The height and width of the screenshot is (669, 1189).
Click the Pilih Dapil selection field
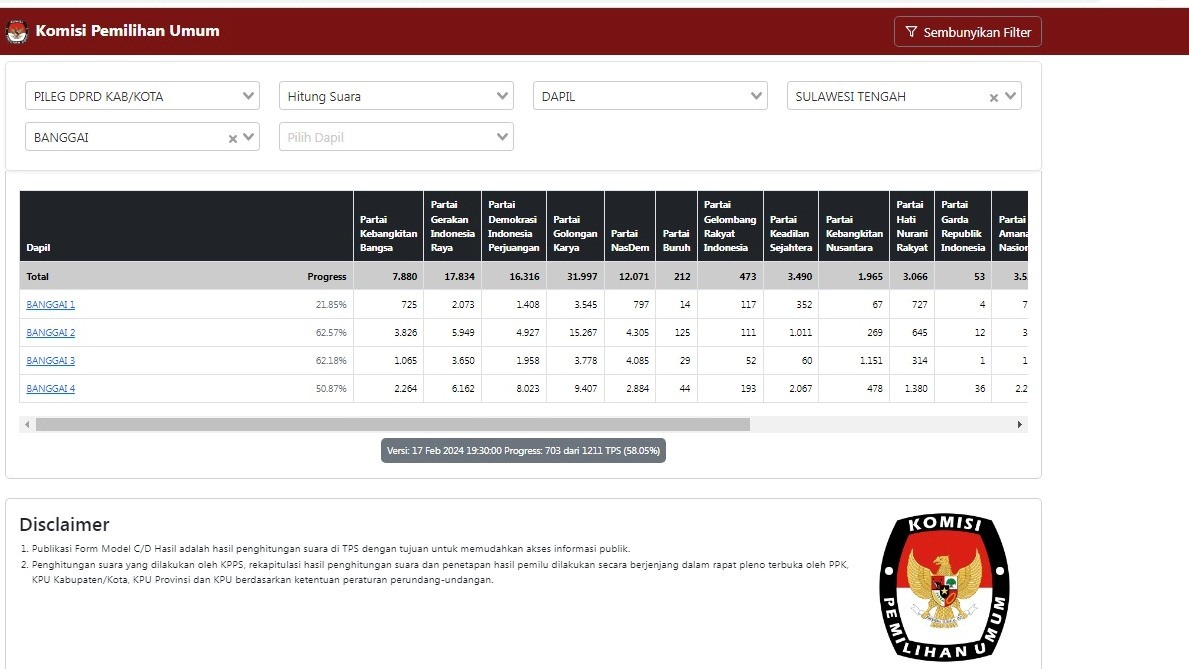tap(385, 137)
